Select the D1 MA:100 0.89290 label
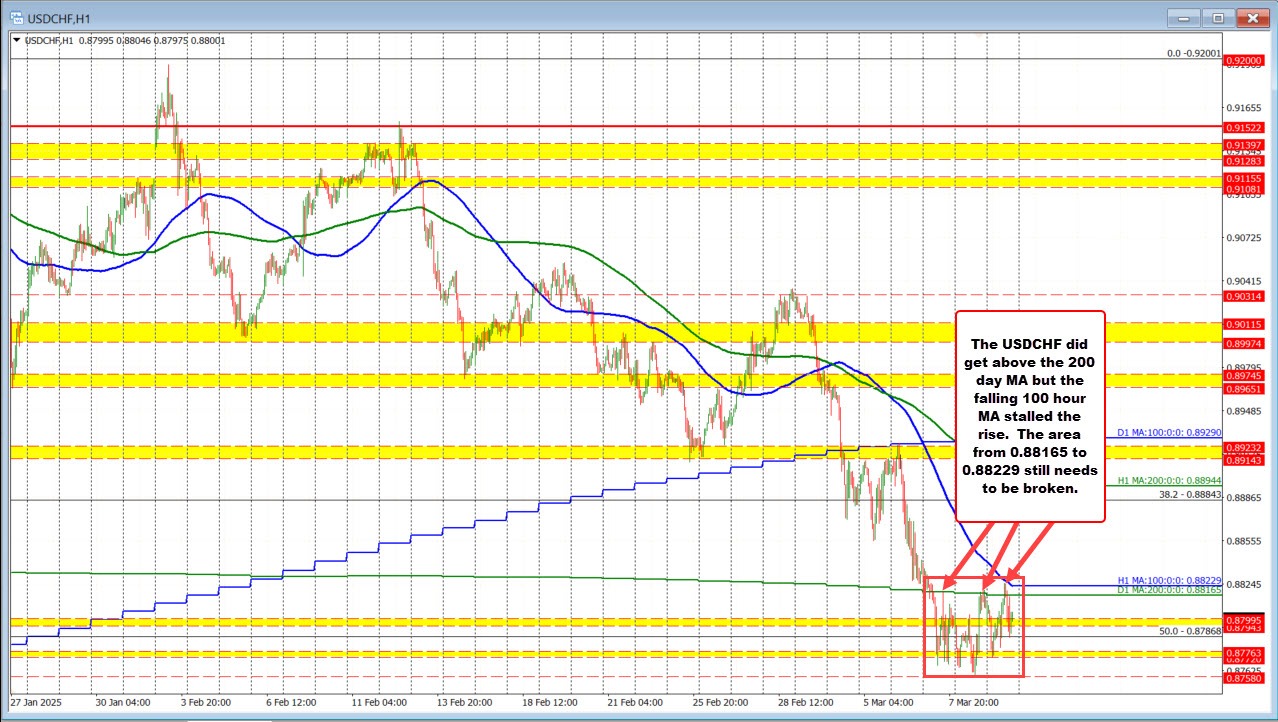The height and width of the screenshot is (722, 1278). (1167, 433)
